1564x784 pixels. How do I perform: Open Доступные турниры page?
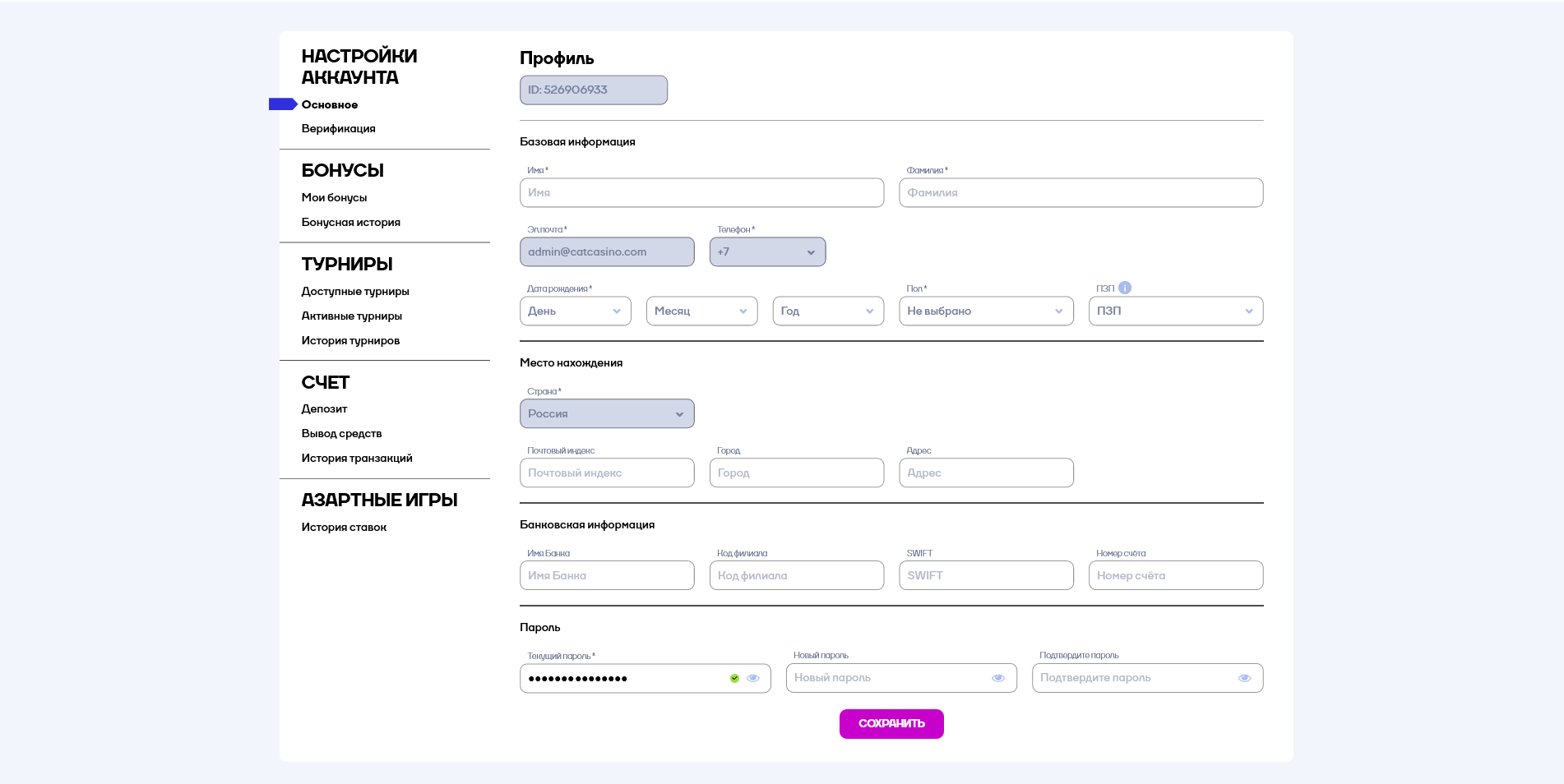point(354,292)
